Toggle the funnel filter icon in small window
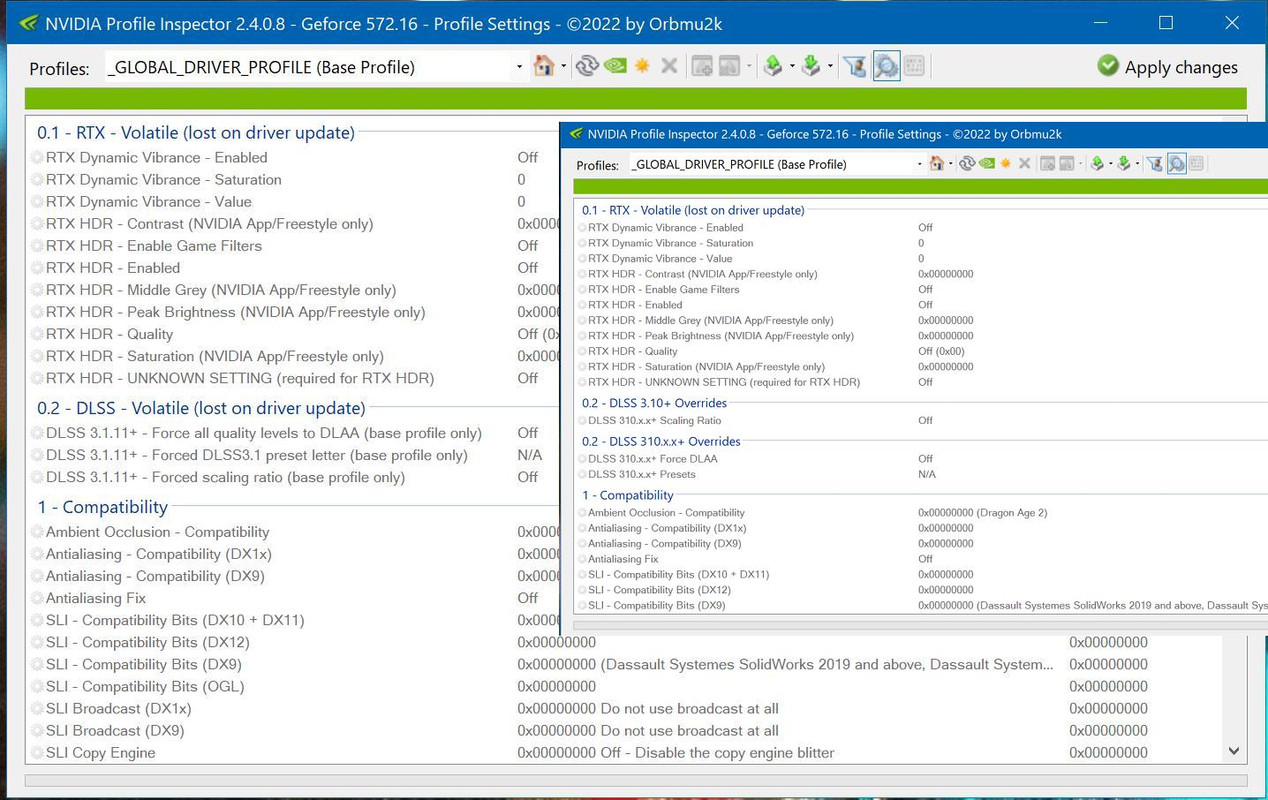Viewport: 1268px width, 800px height. click(x=1155, y=163)
